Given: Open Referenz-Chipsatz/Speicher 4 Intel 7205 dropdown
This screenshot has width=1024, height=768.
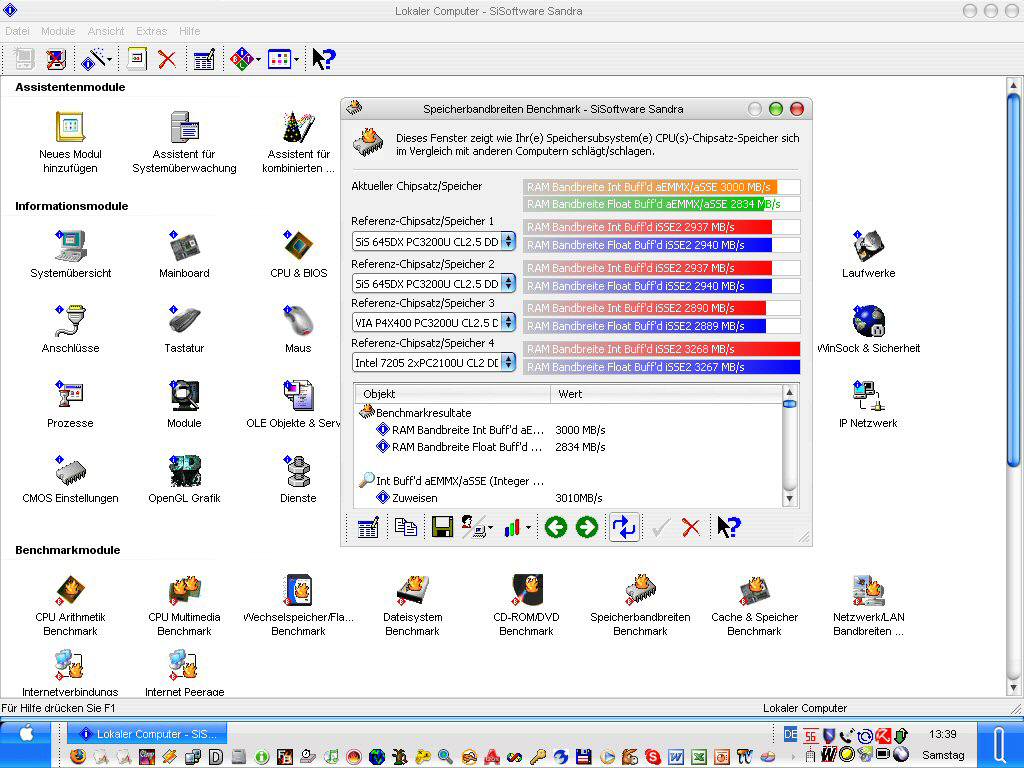Looking at the screenshot, I should (x=434, y=362).
